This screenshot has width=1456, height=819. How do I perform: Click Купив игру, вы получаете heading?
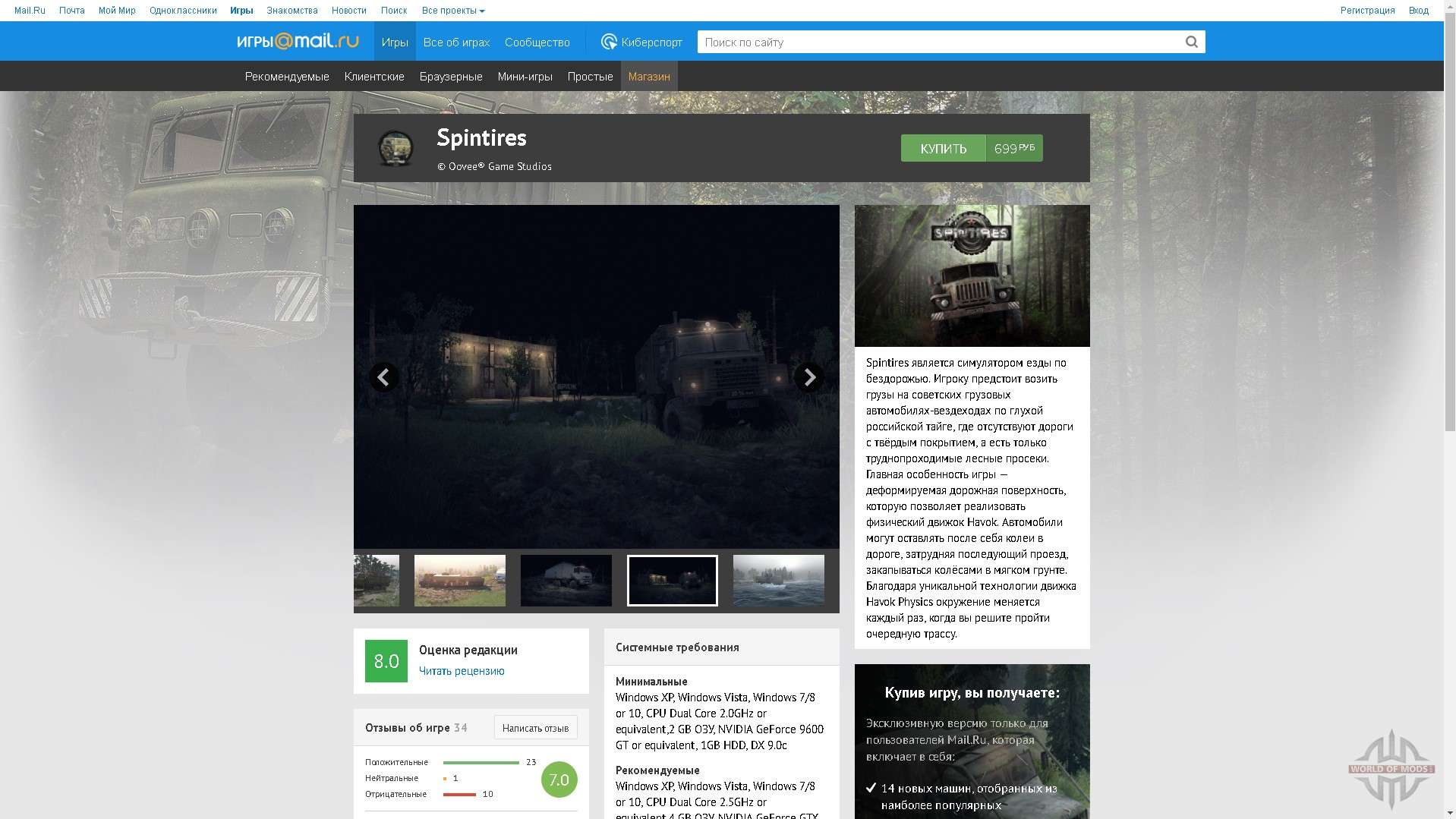(972, 692)
